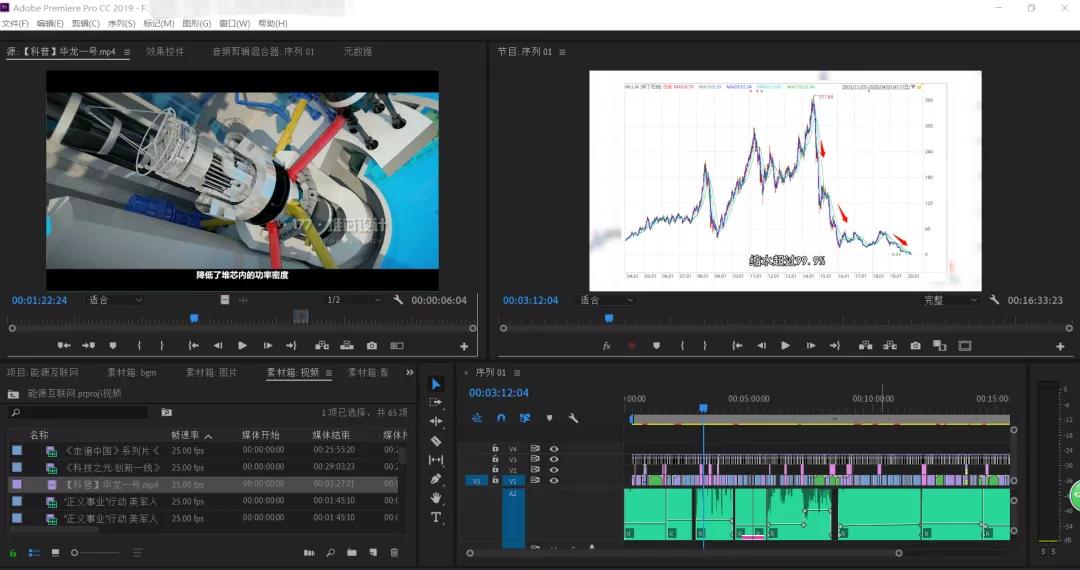The image size is (1080, 570).
Task: Toggle comparison view in Source monitor
Action: 397,346
